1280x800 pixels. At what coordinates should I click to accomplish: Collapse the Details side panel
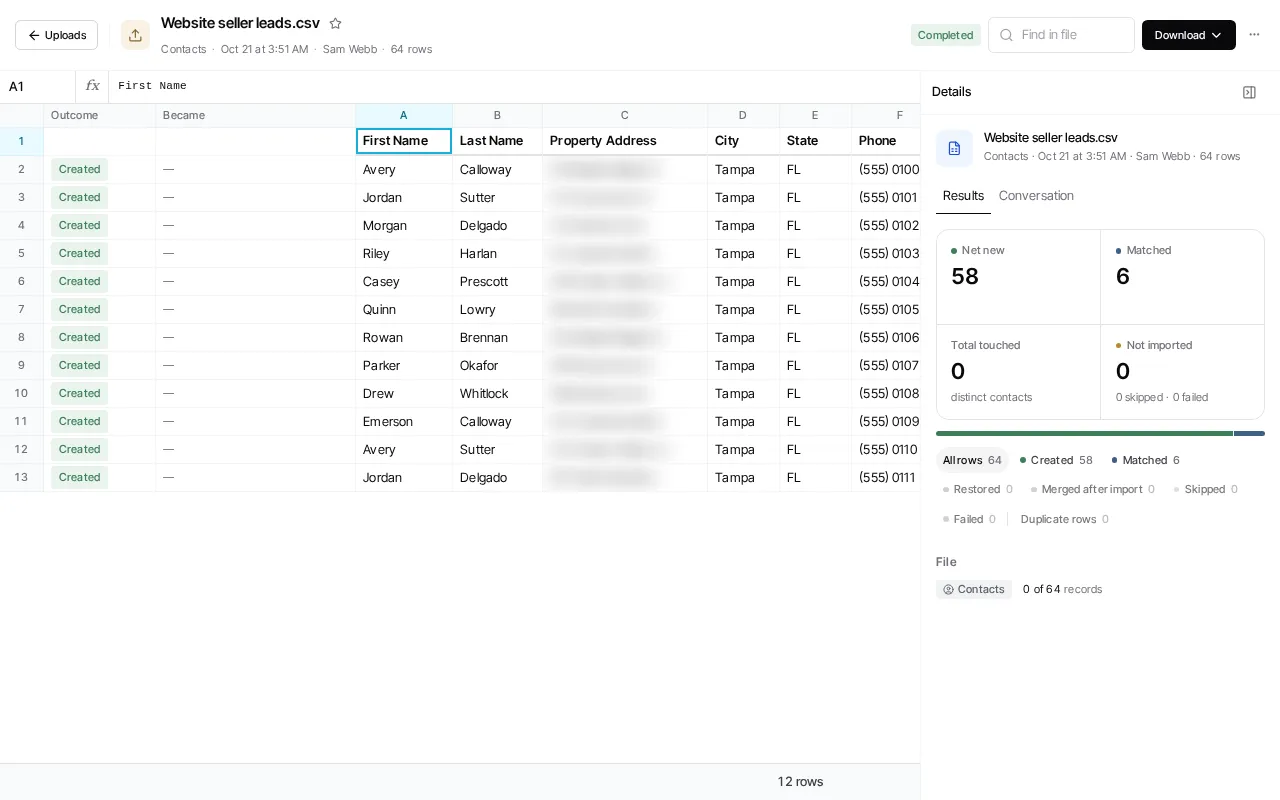click(1249, 92)
